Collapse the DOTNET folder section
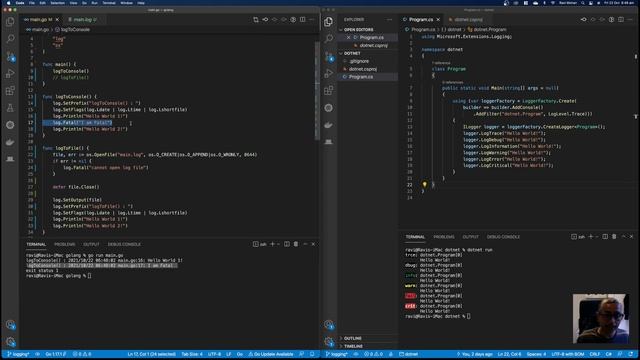The height and width of the screenshot is (360, 640). click(x=352, y=53)
